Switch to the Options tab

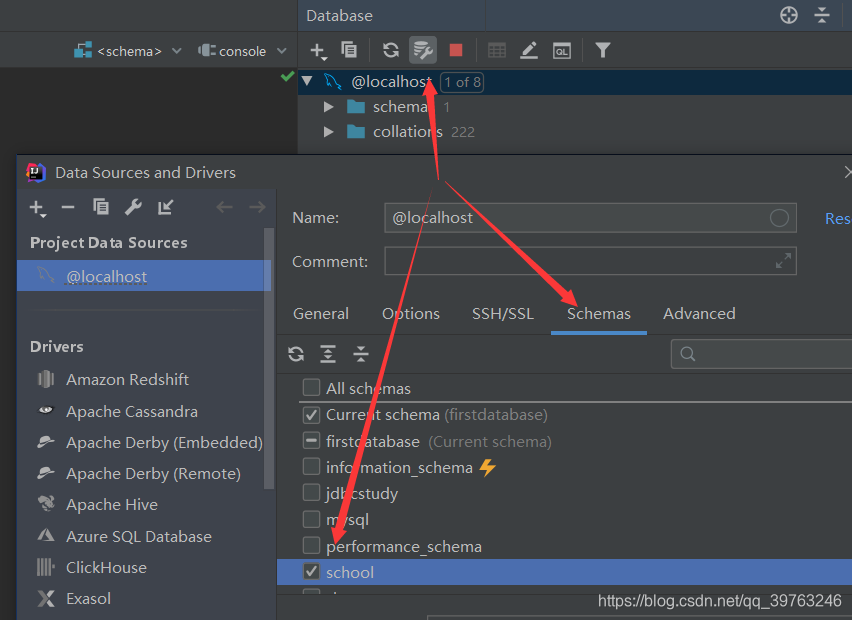411,314
